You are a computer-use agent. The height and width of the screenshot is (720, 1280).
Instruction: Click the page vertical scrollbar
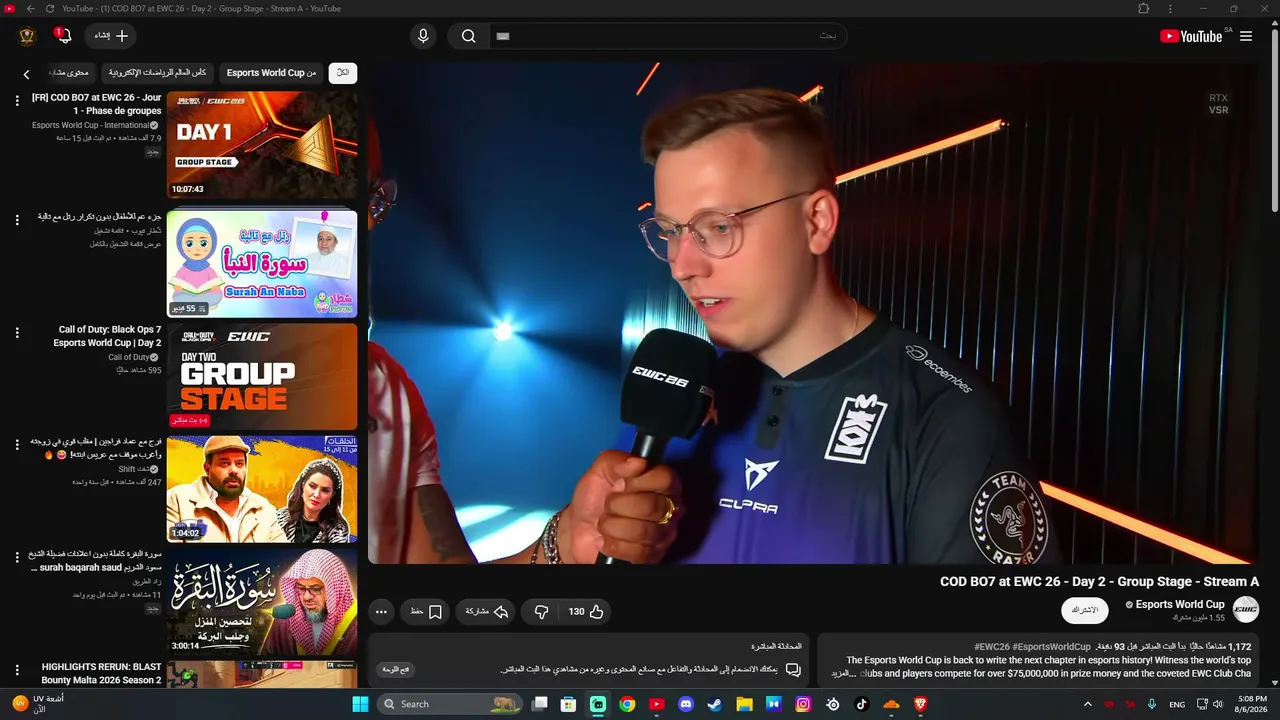pos(1274,120)
